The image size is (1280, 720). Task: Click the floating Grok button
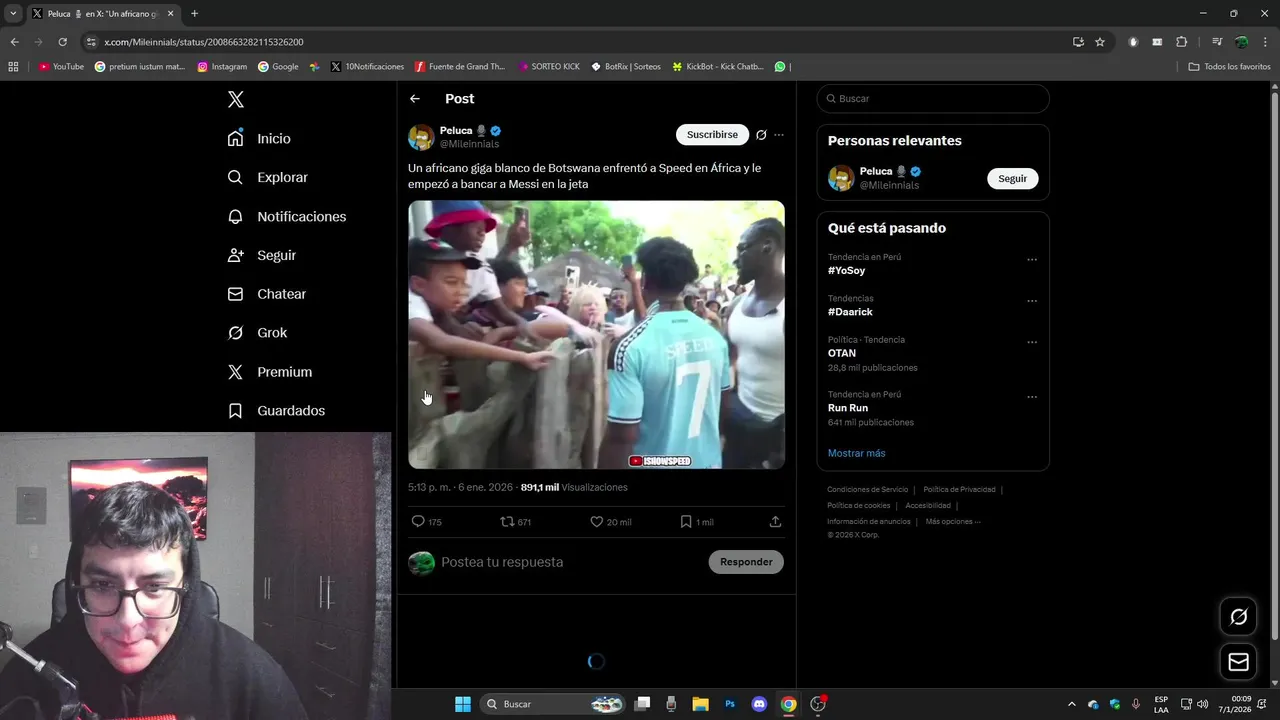[1238, 617]
